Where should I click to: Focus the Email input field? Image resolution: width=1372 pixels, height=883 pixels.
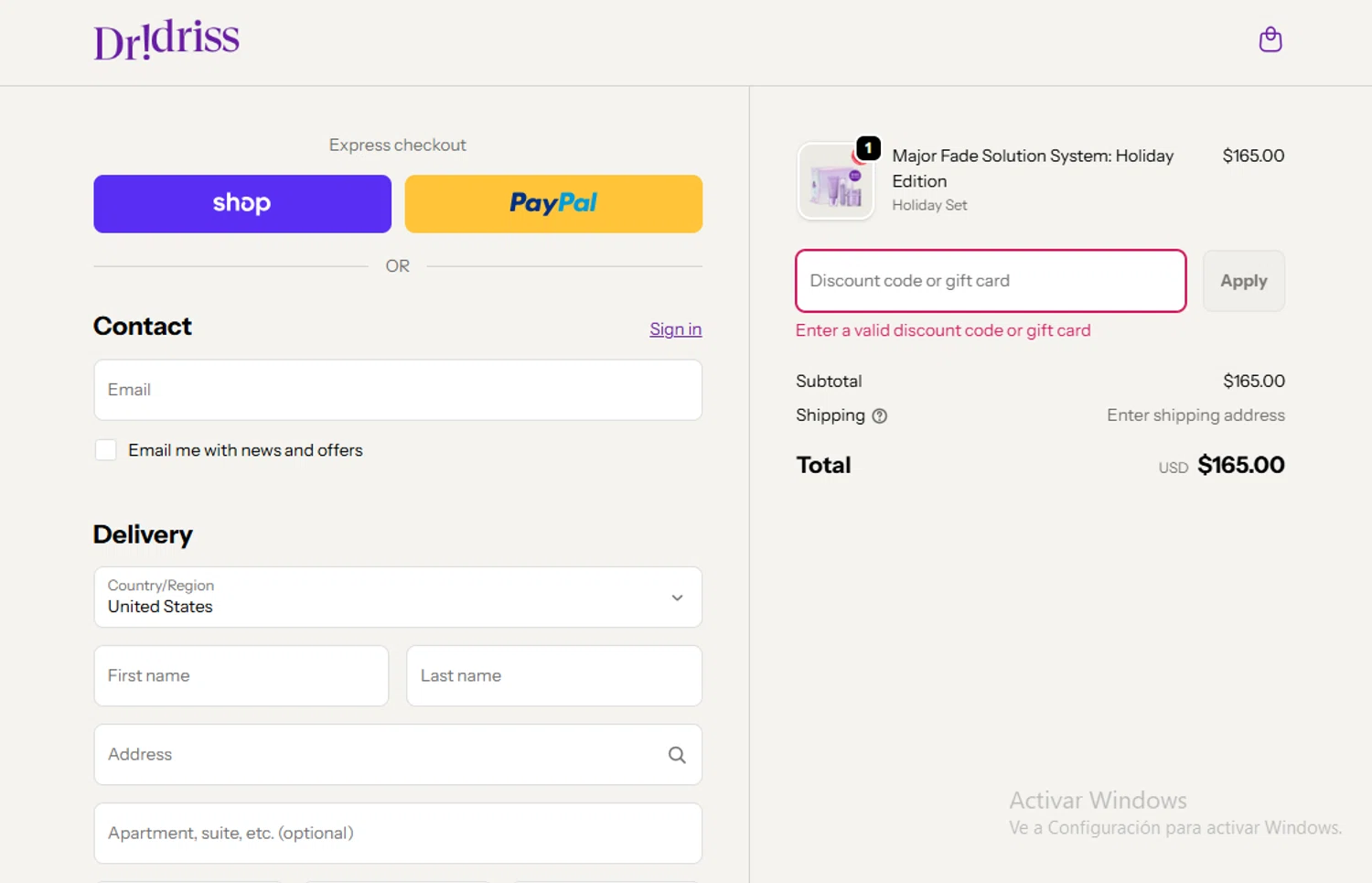click(x=398, y=390)
